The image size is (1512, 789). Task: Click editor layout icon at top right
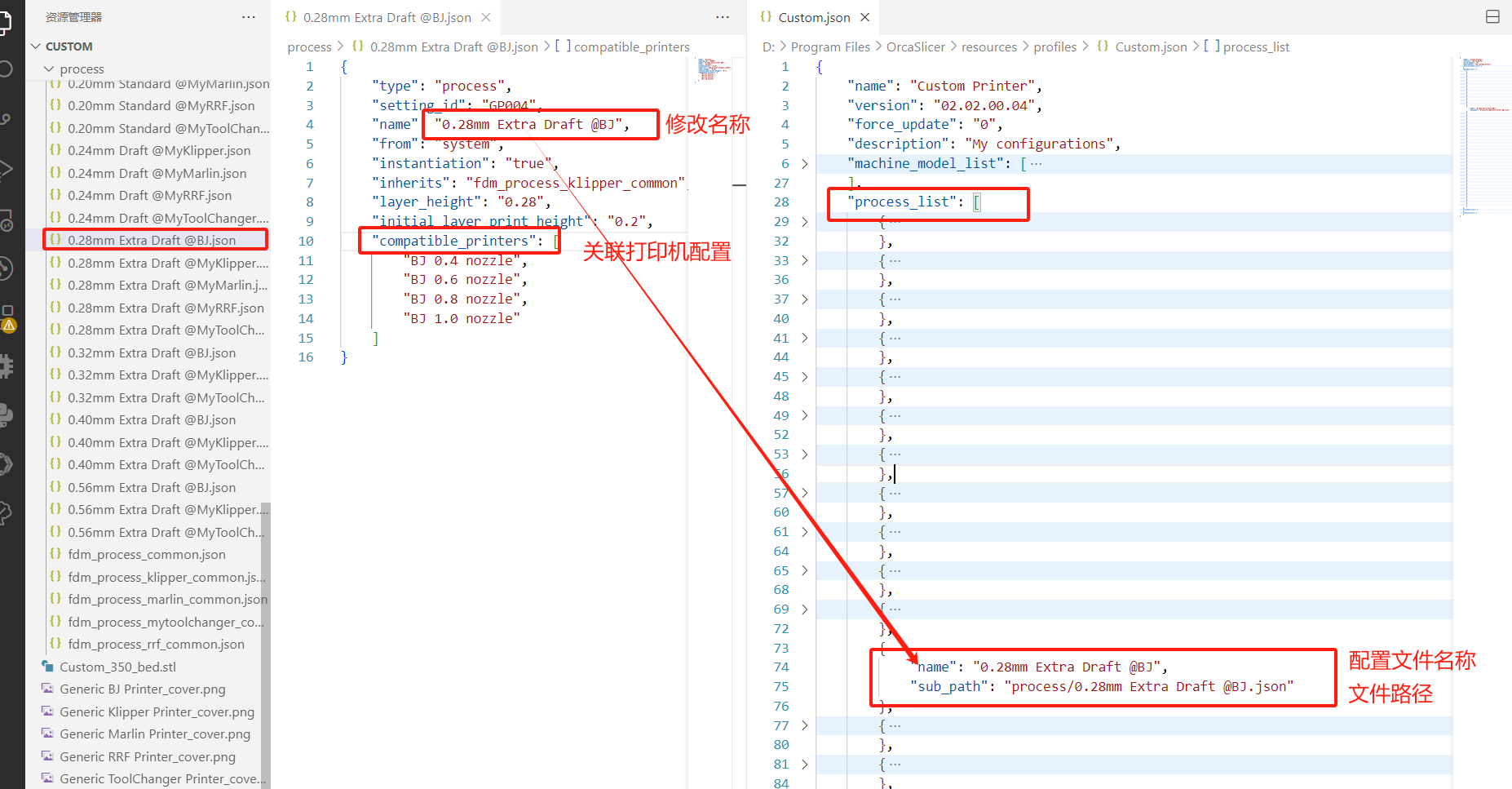tap(1492, 17)
